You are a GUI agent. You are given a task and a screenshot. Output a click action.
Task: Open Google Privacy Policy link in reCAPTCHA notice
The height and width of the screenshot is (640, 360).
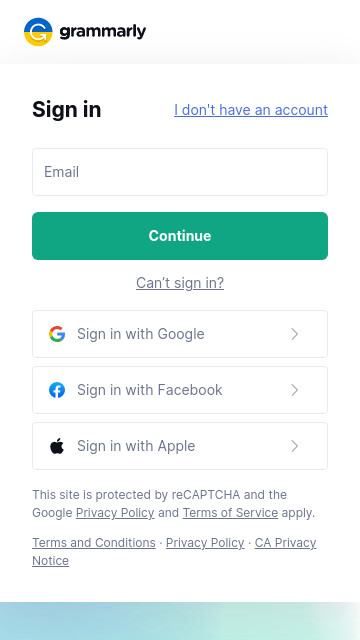[115, 513]
